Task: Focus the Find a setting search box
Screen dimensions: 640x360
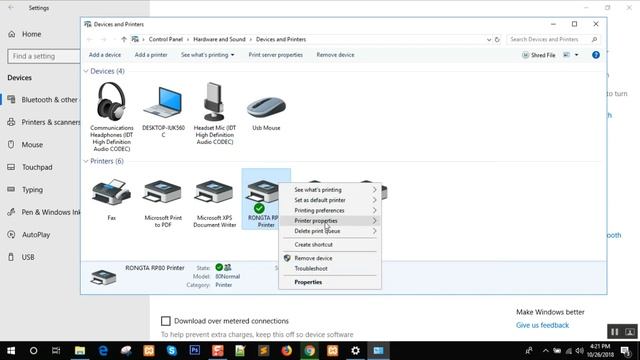Action: point(44,56)
